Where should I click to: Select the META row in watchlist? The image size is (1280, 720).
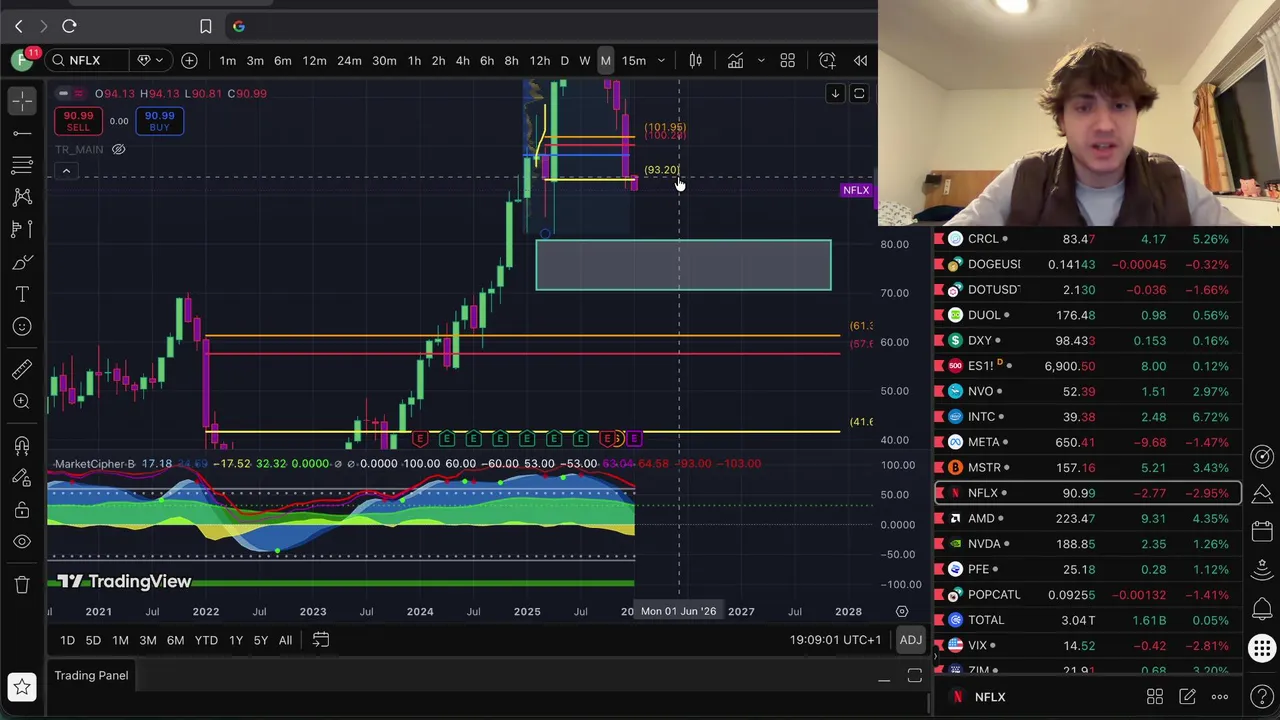point(1088,442)
